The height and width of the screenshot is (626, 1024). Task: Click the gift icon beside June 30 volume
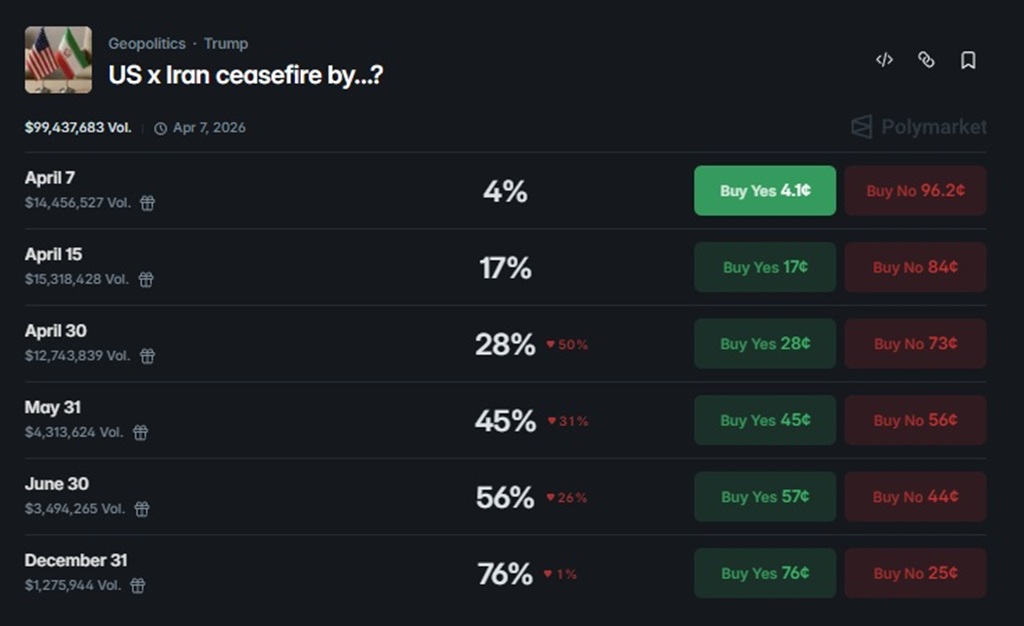click(142, 509)
